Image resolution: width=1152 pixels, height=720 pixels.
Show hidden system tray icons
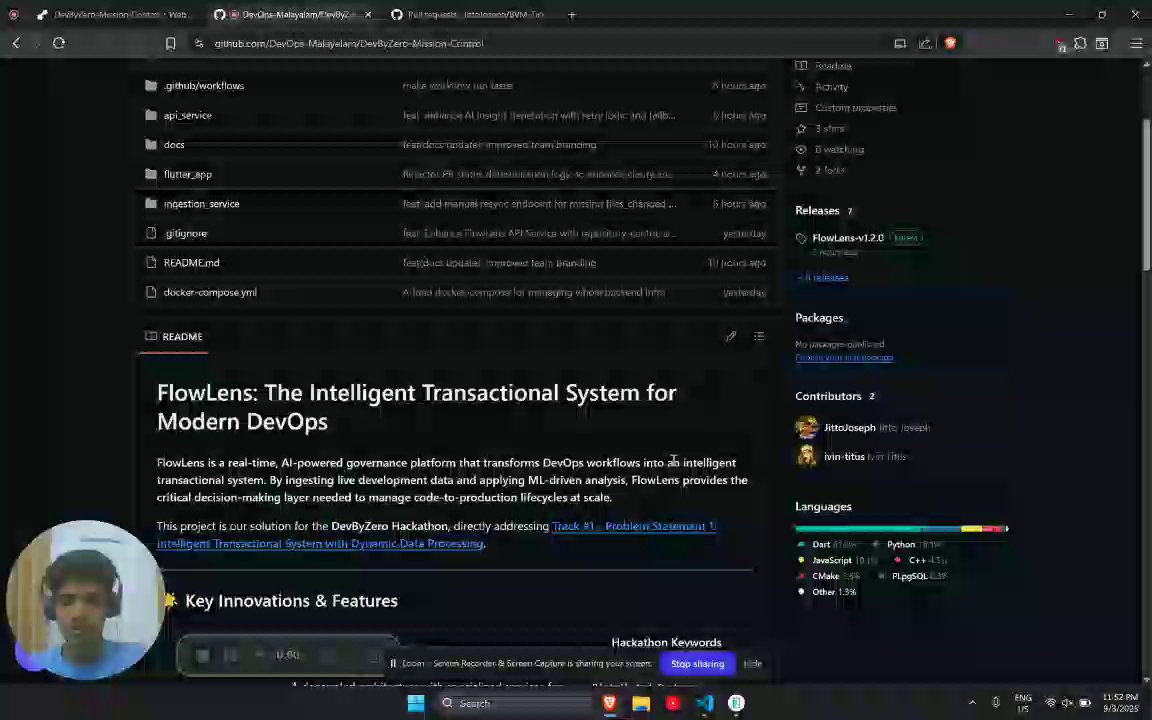[971, 703]
